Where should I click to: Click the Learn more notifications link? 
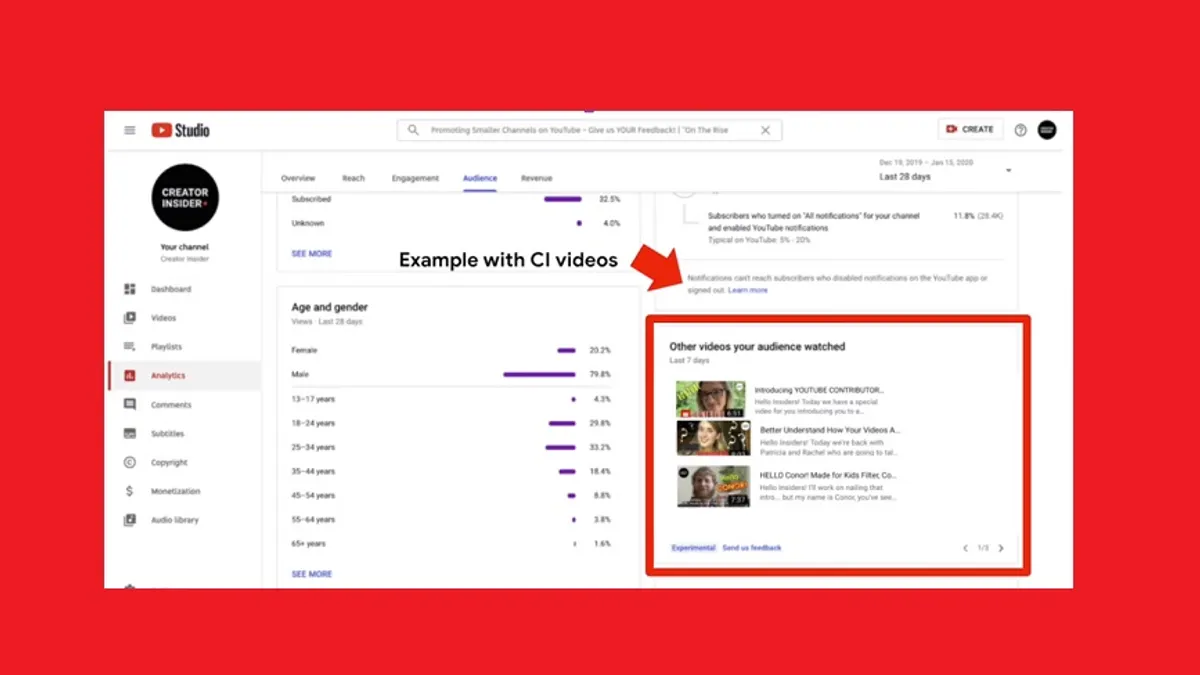(748, 290)
